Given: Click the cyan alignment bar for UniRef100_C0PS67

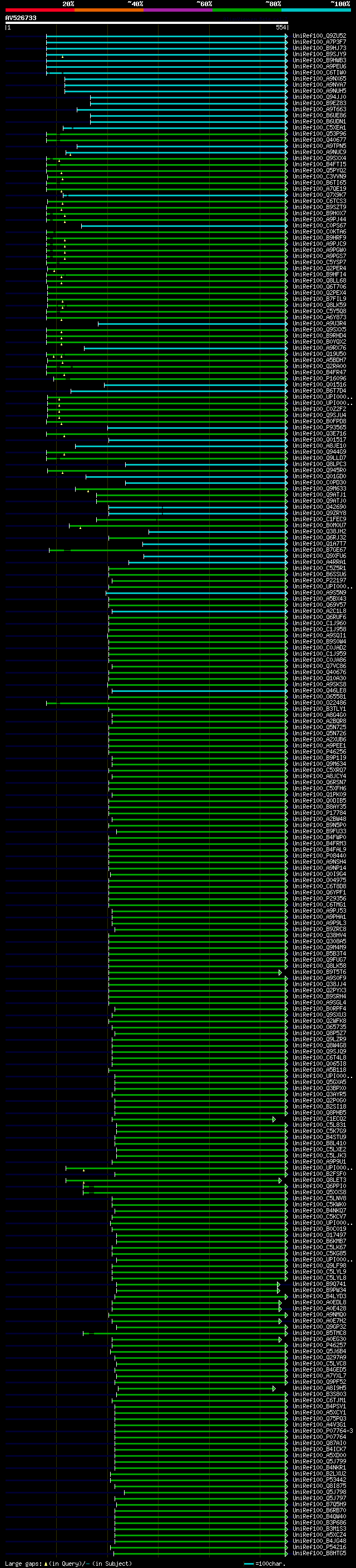Looking at the screenshot, I should [x=184, y=226].
